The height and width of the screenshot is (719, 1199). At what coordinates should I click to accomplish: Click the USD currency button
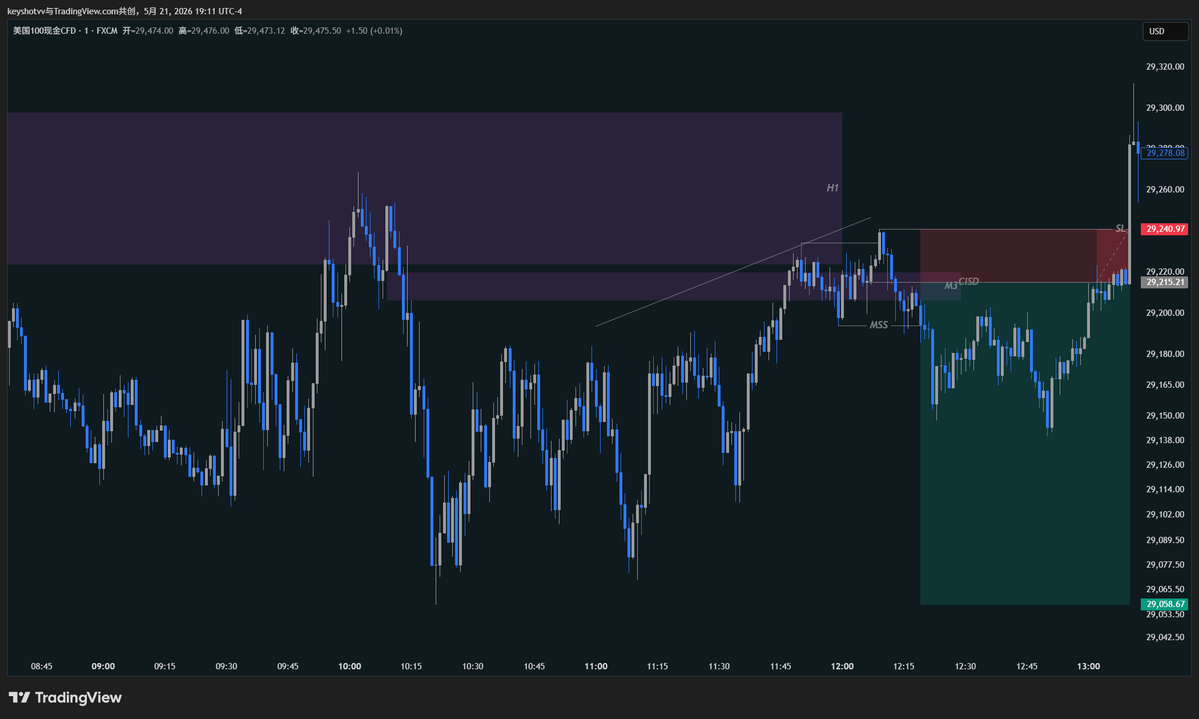point(1165,31)
